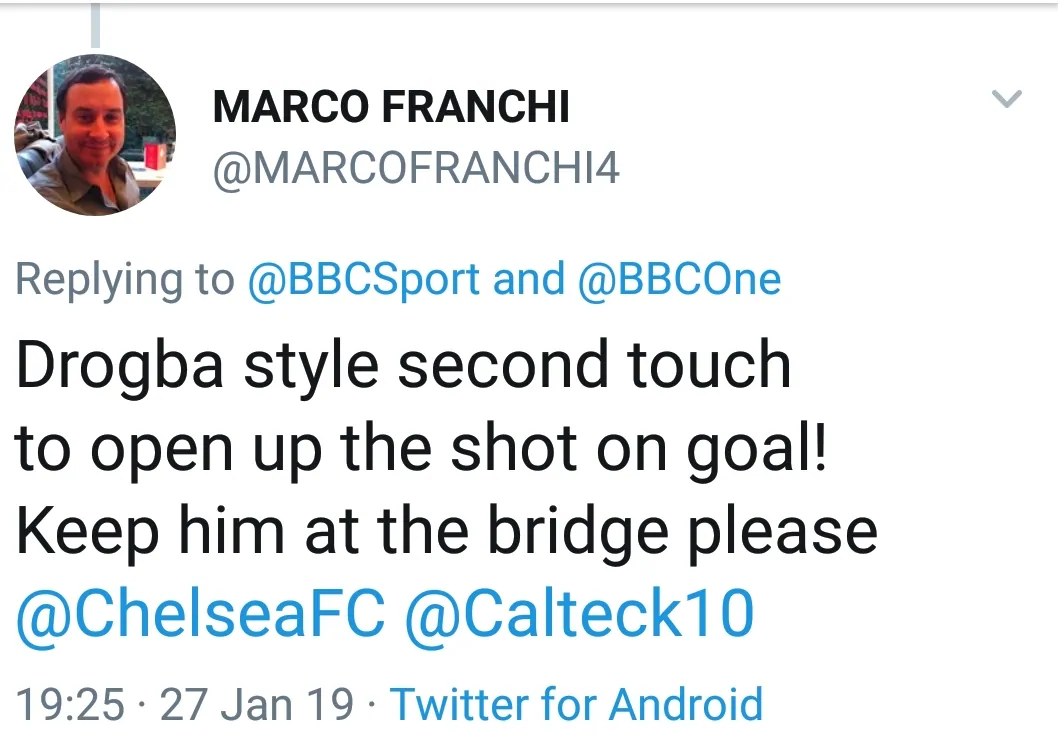Visit the @ChelseaFC mention
Viewport: 1058px width, 743px height.
[200, 613]
